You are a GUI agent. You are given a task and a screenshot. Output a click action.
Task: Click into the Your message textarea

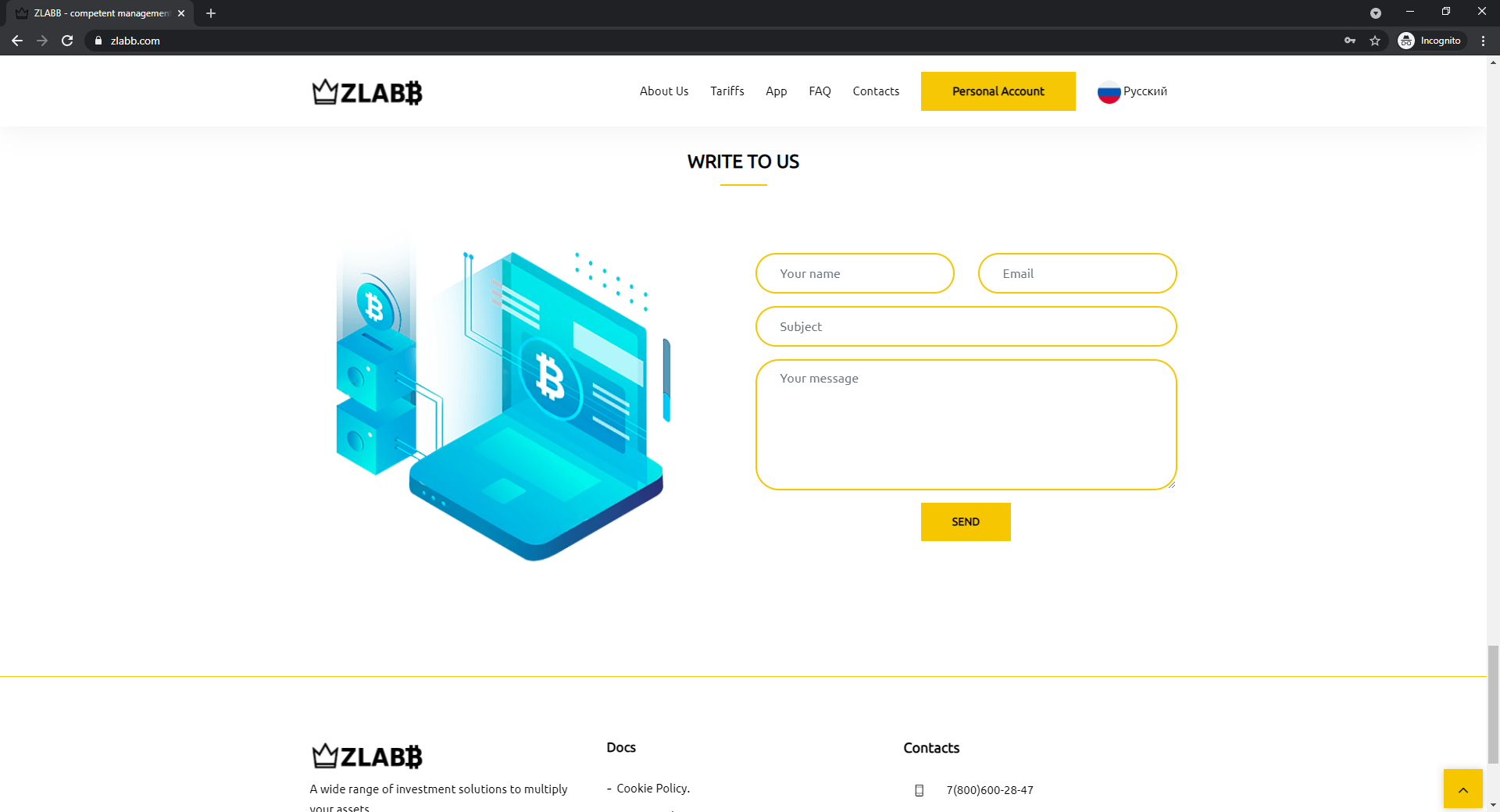[x=966, y=425]
